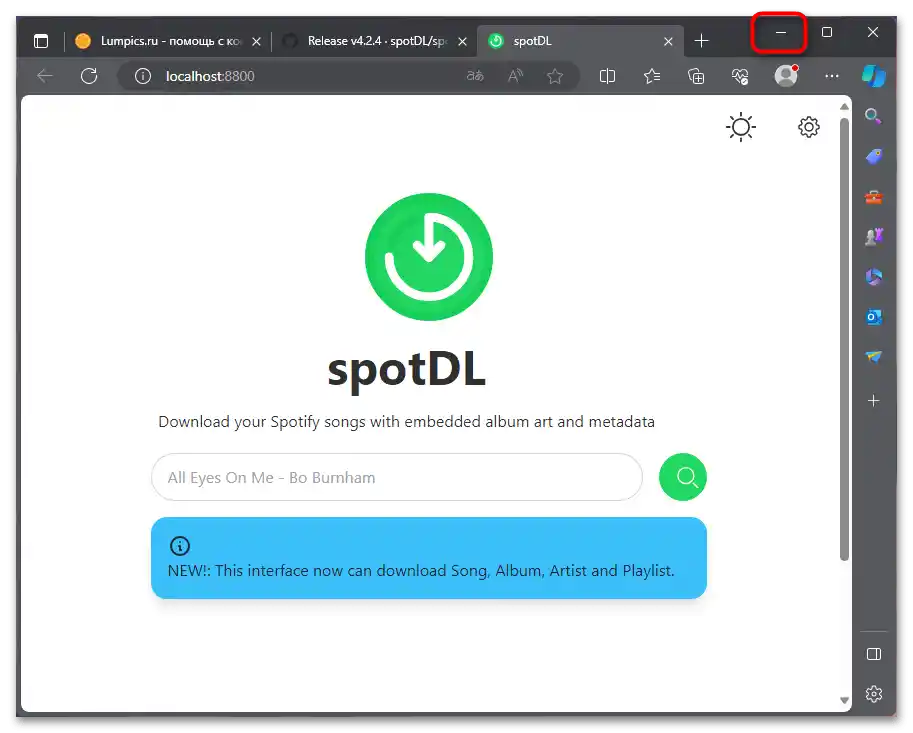Focus the song search input field
The image size is (913, 733).
[397, 477]
